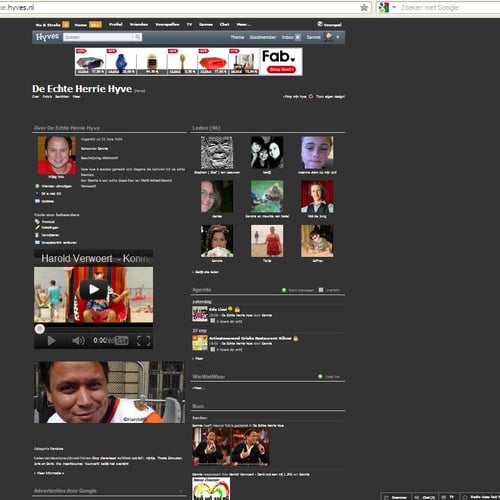Click the hyve profile photo
The width and height of the screenshot is (500, 500).
[56, 155]
